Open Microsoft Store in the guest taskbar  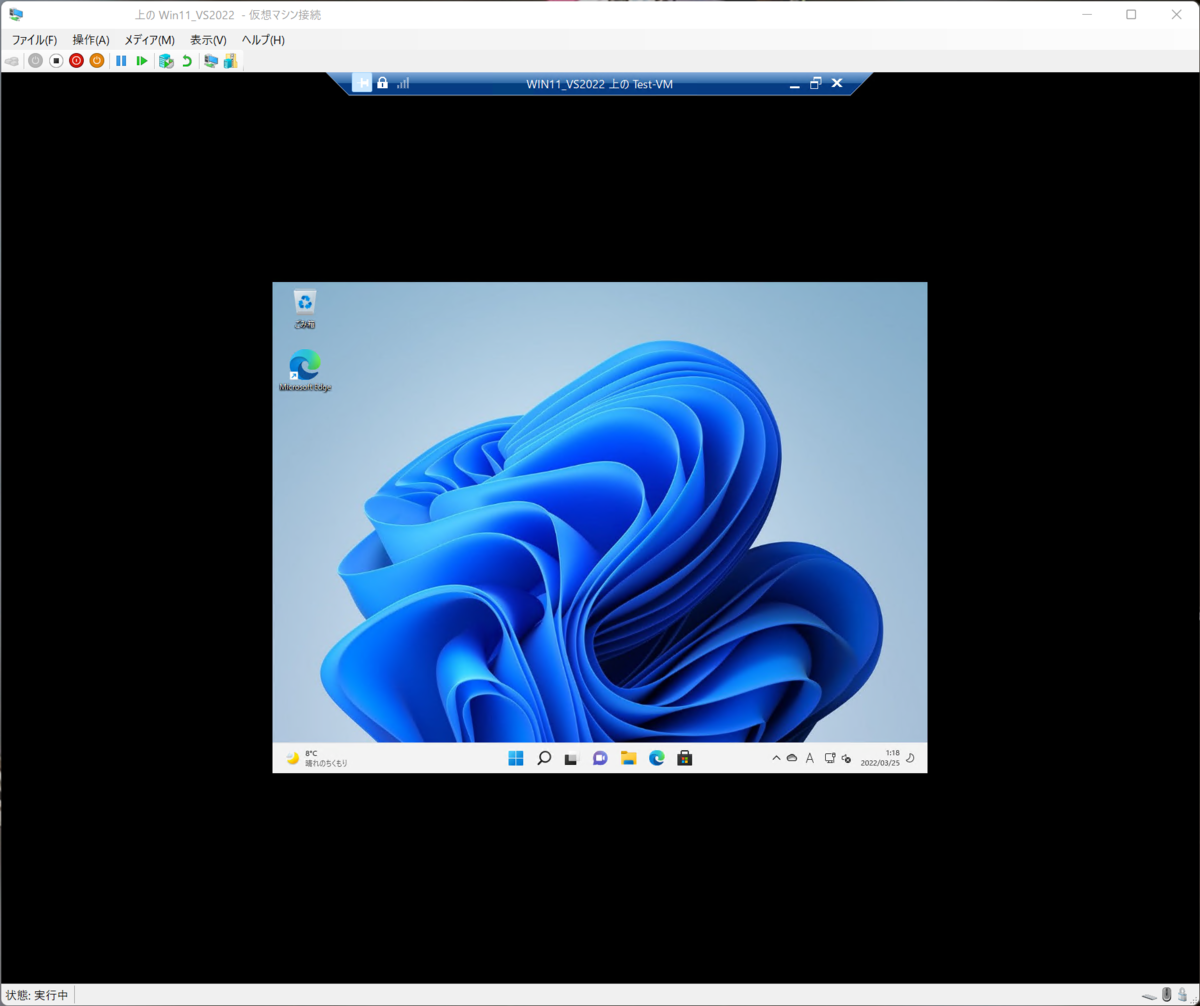coord(685,758)
